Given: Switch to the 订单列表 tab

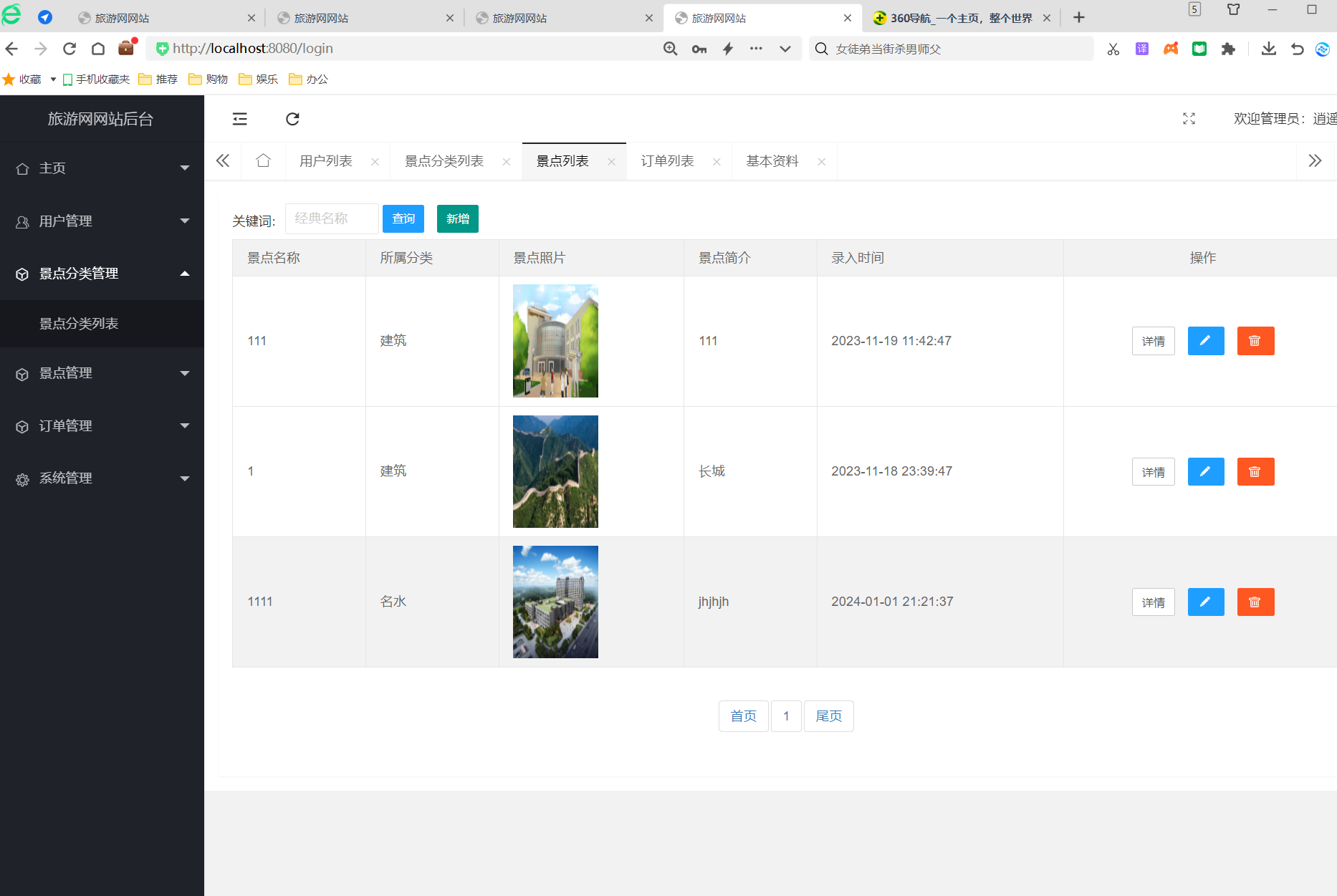Looking at the screenshot, I should 668,160.
